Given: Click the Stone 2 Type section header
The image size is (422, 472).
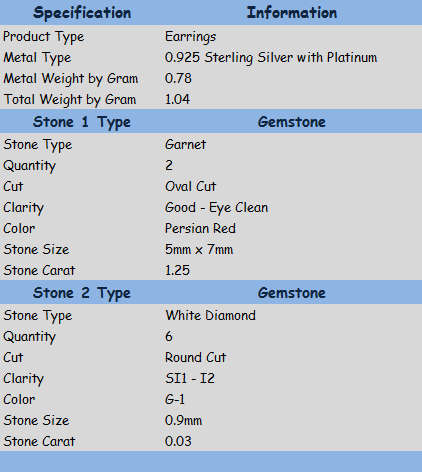Looking at the screenshot, I should pyautogui.click(x=82, y=293).
